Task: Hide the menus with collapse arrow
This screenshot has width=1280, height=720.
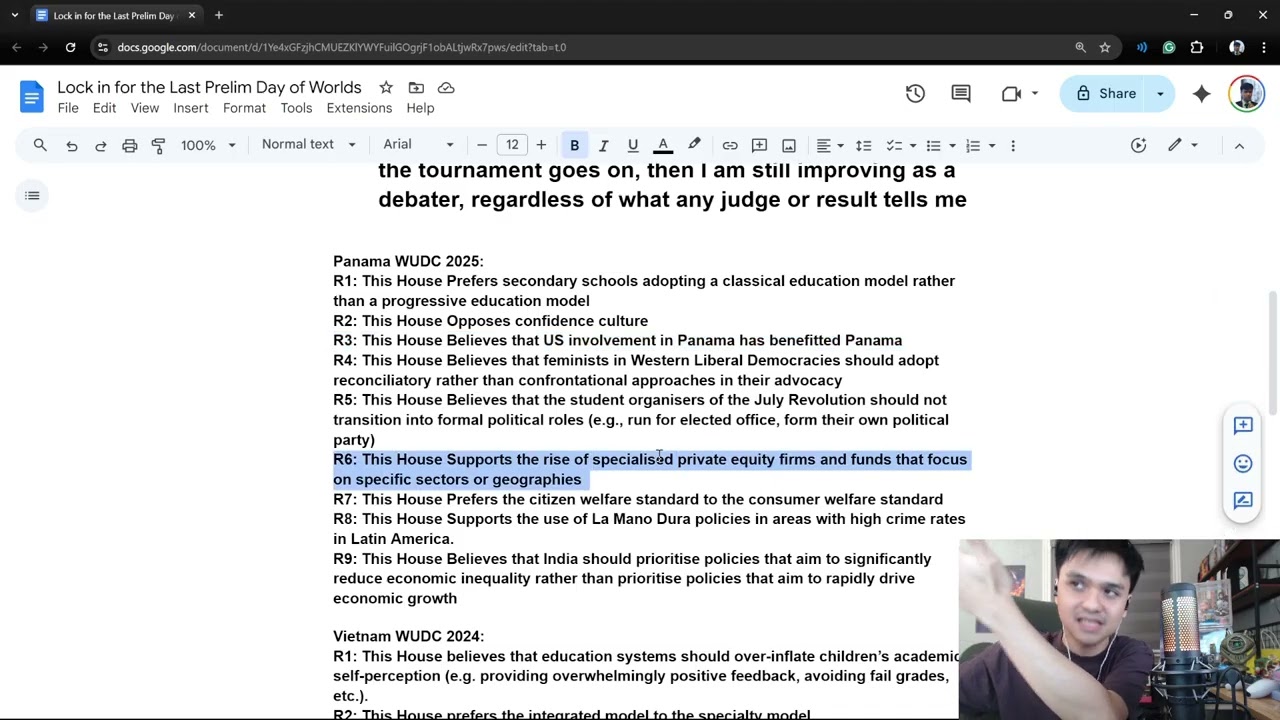Action: point(1239,145)
